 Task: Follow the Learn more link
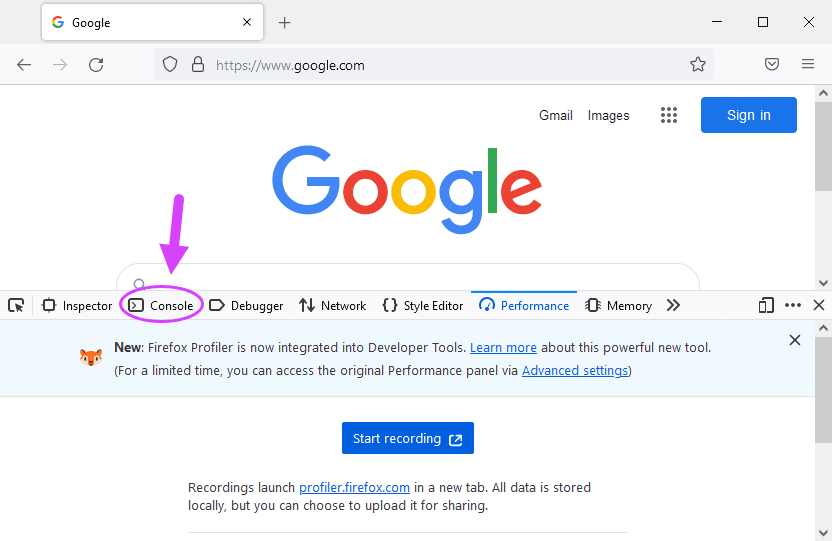pyautogui.click(x=503, y=348)
